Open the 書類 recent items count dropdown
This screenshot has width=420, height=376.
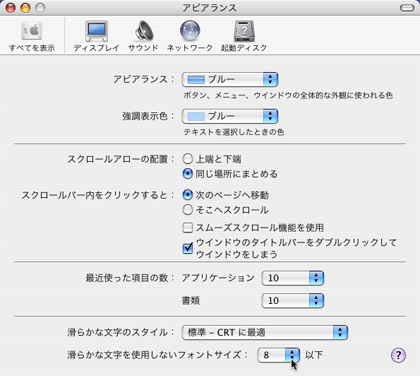click(x=293, y=301)
